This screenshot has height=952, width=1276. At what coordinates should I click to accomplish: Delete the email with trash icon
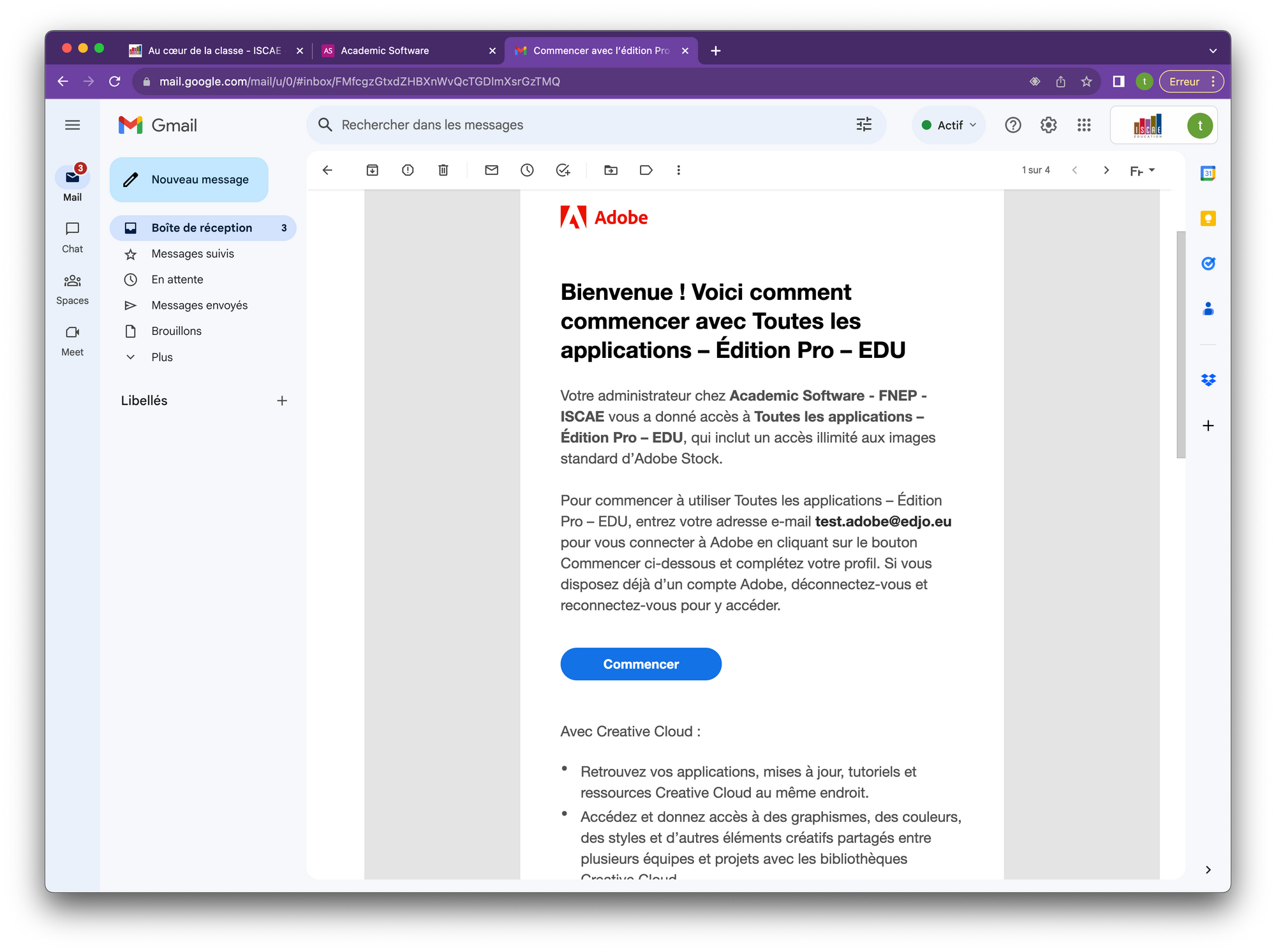(x=443, y=170)
